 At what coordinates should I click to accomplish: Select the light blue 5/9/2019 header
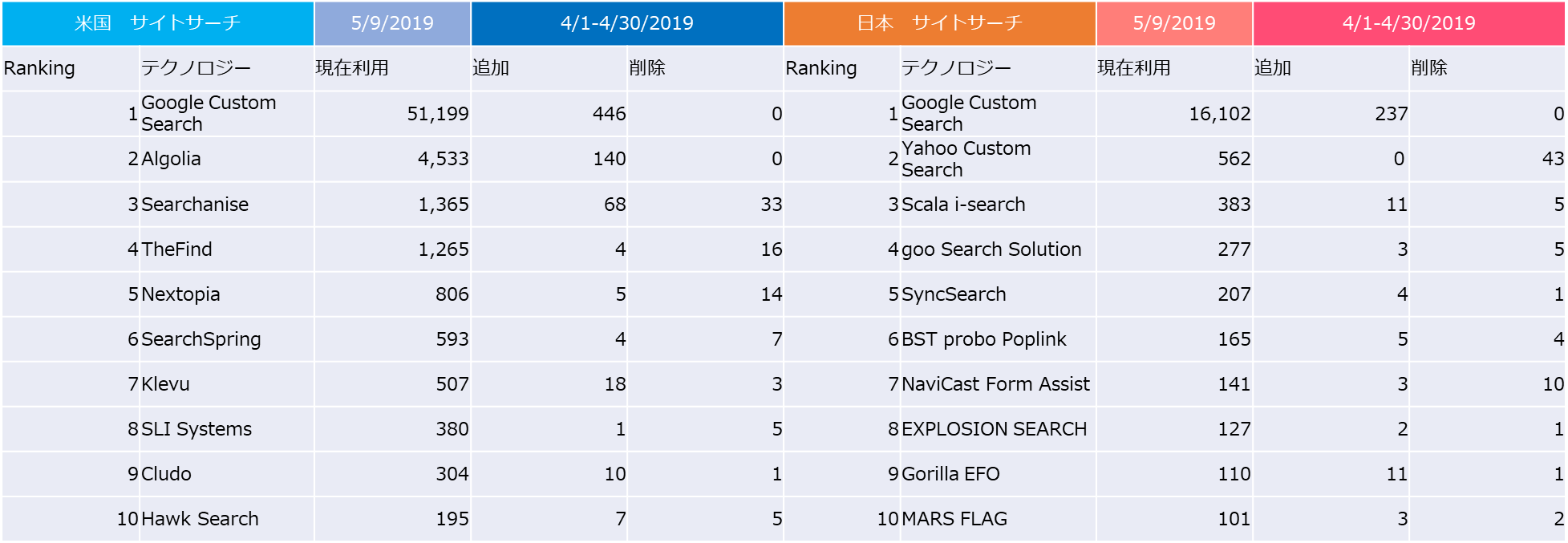(392, 23)
